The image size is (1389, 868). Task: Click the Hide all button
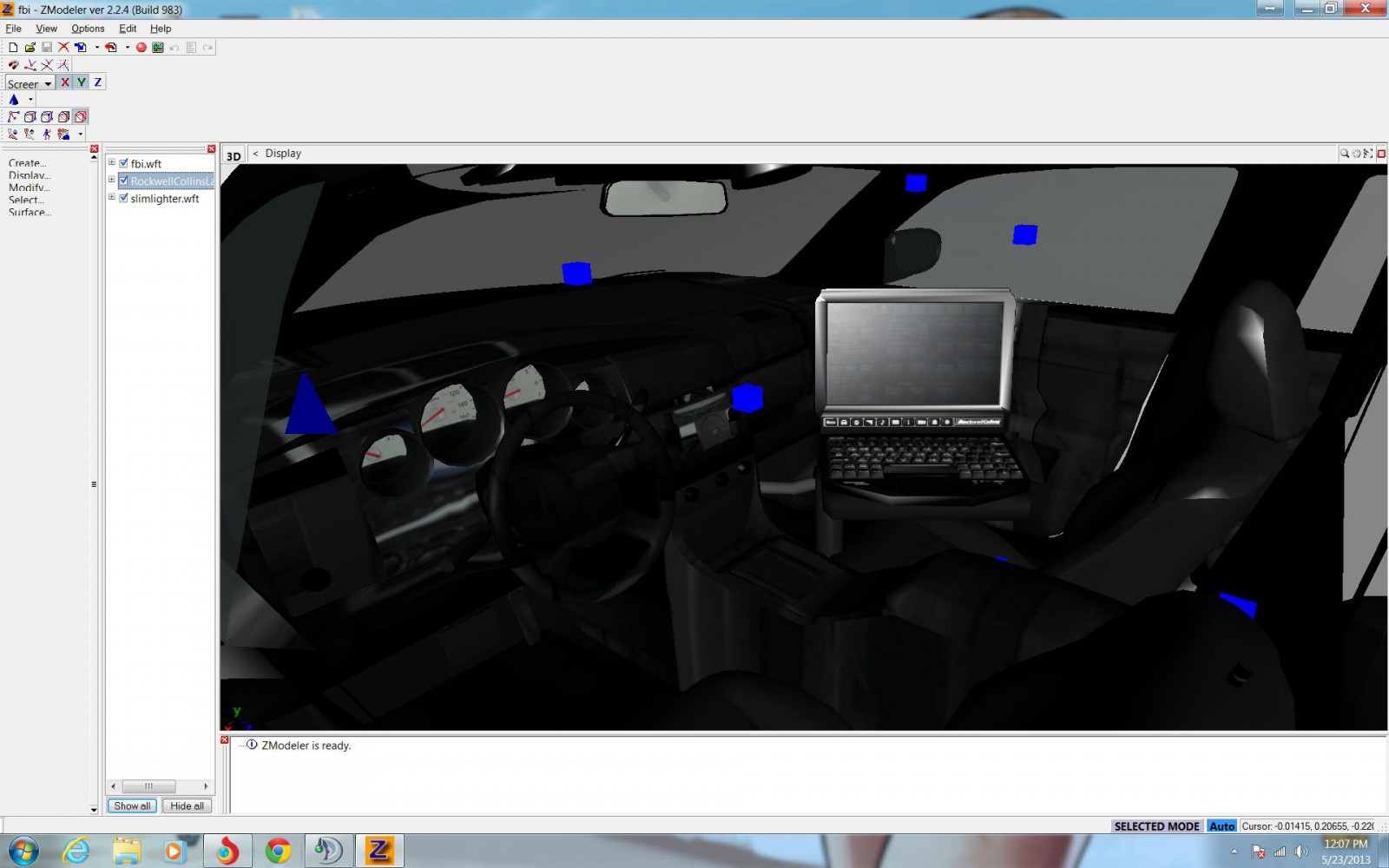pos(187,806)
